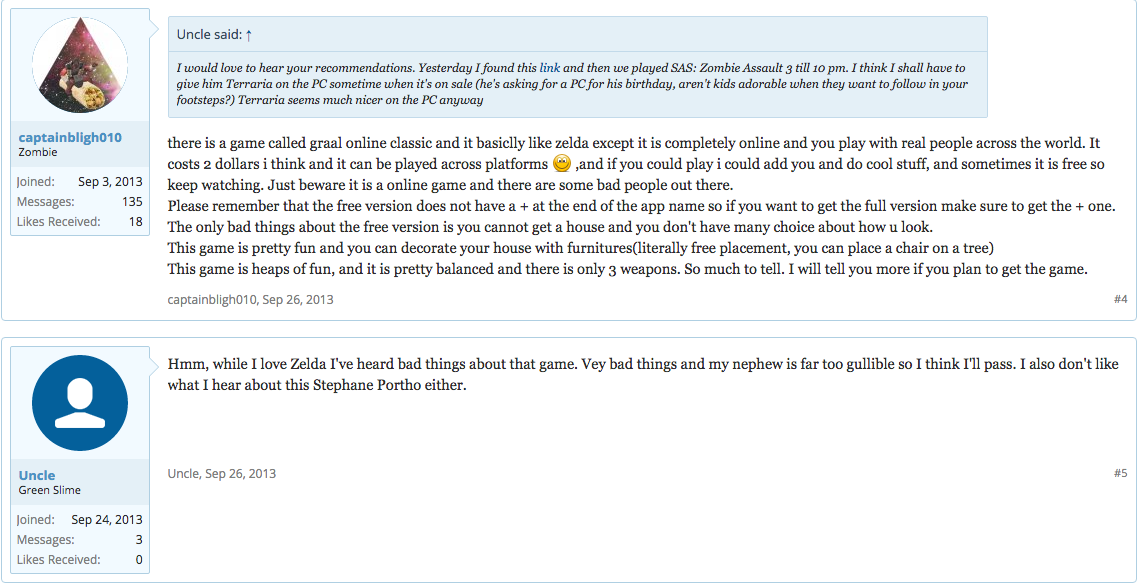Open Uncle's profile from the sidebar username
Screen dimensions: 1140x583
[x=37, y=475]
